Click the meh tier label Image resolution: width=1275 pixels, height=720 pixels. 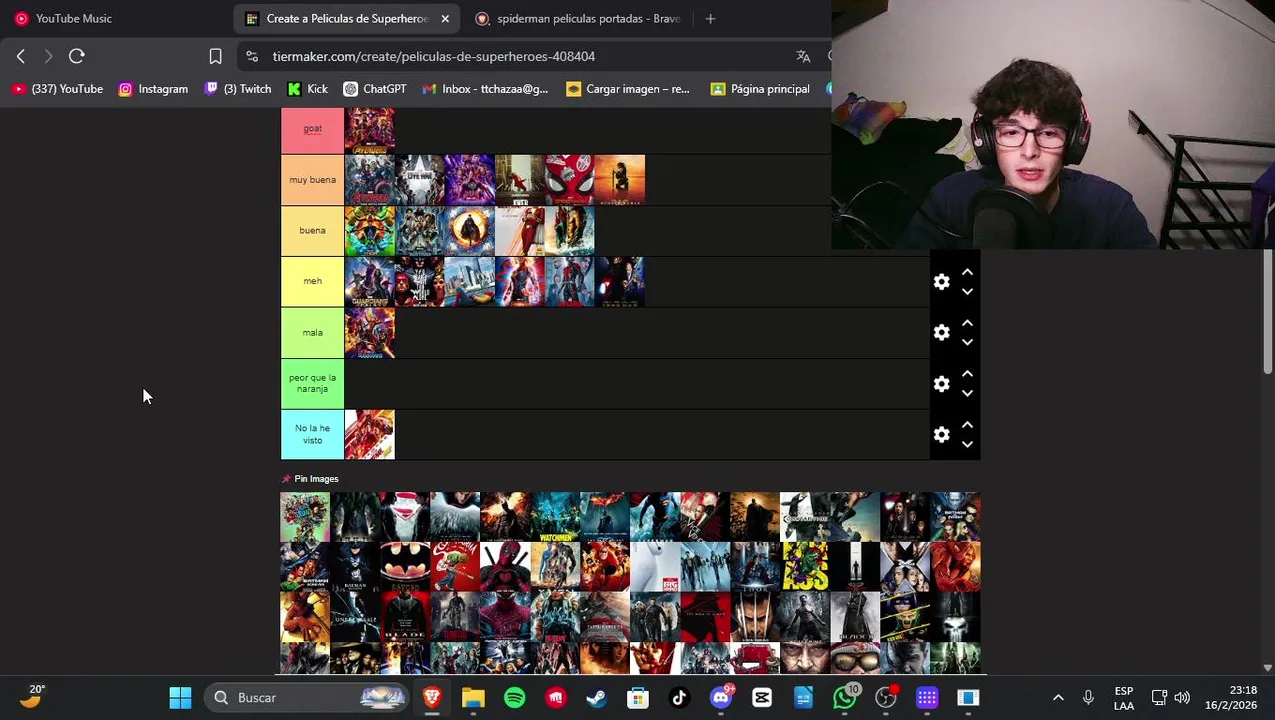pyautogui.click(x=312, y=282)
